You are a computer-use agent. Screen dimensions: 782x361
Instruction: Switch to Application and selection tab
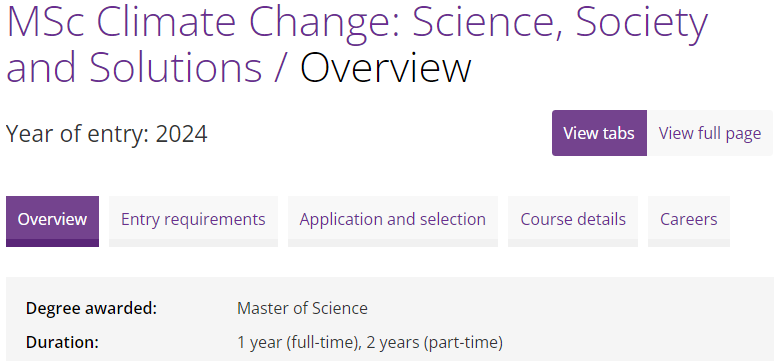pyautogui.click(x=392, y=221)
